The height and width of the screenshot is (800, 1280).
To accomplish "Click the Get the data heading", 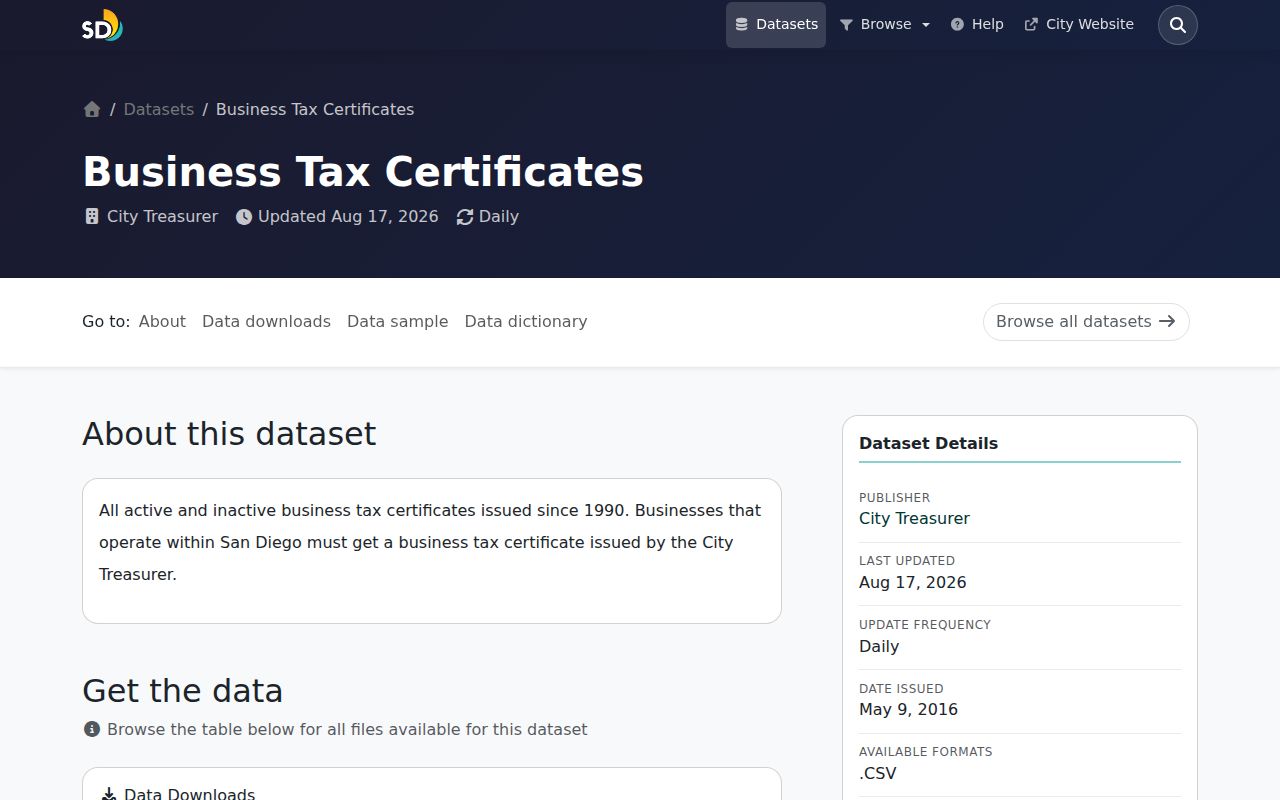I will 182,690.
